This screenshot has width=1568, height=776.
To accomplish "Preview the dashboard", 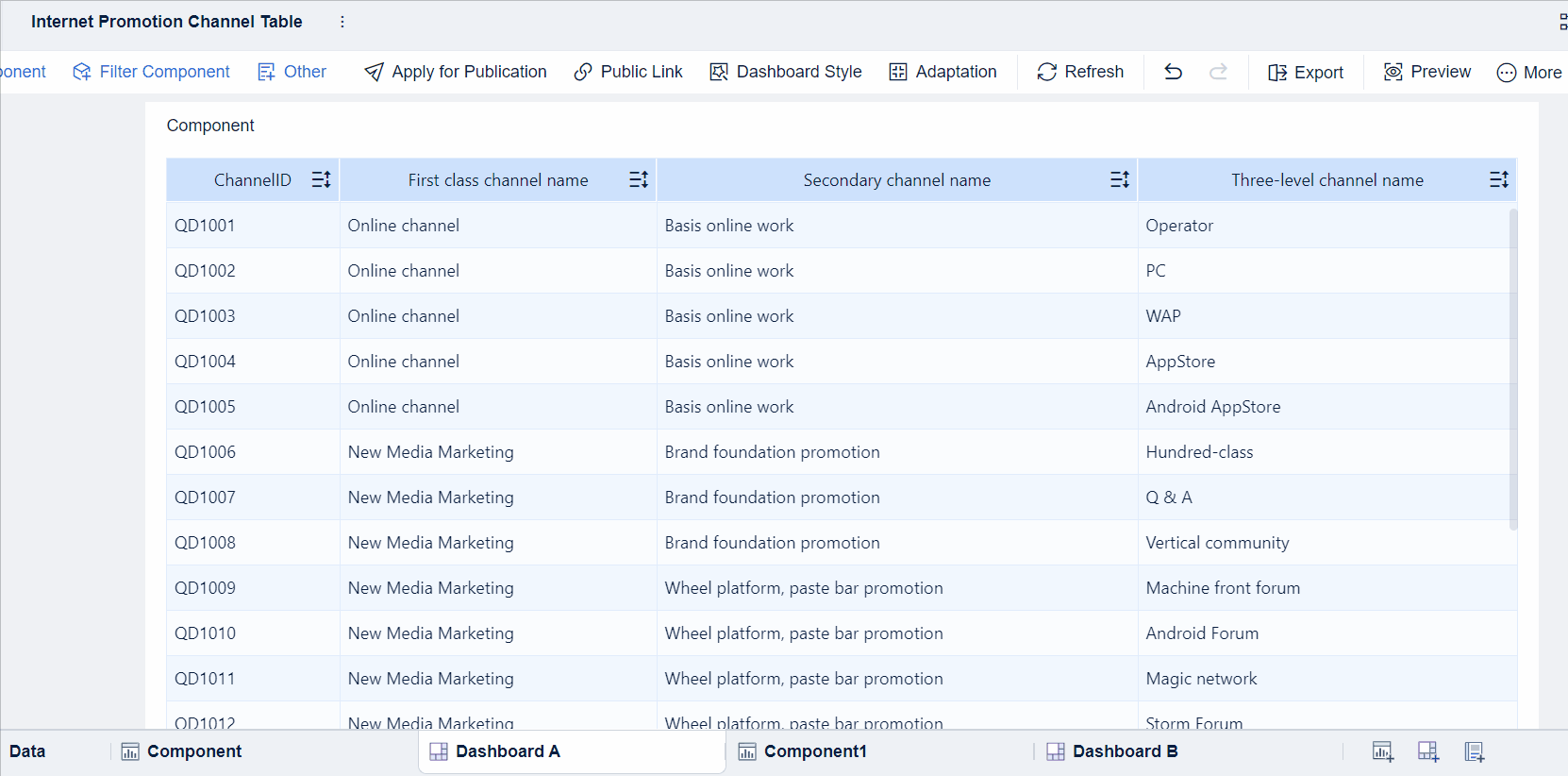I will point(1427,72).
